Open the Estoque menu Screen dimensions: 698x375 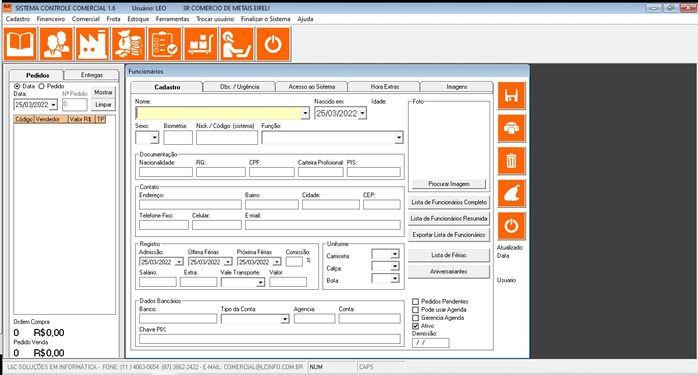tap(138, 19)
